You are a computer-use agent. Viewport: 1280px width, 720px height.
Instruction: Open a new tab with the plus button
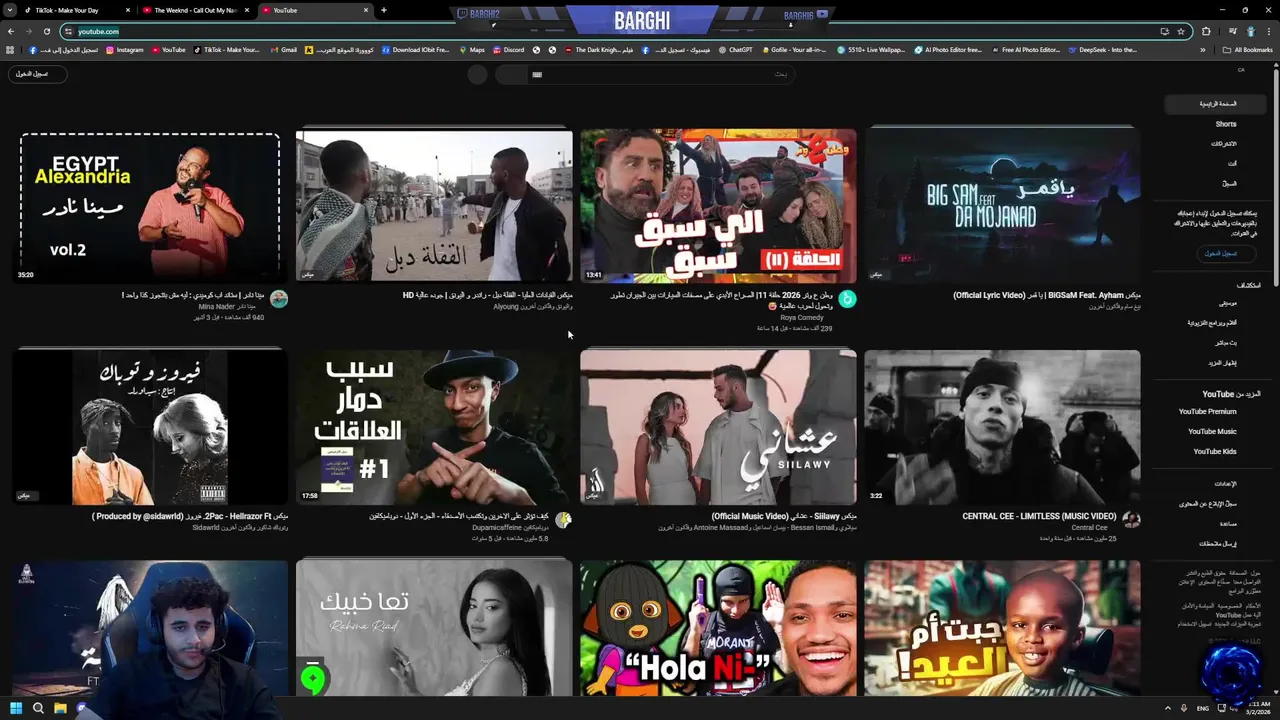[x=384, y=10]
